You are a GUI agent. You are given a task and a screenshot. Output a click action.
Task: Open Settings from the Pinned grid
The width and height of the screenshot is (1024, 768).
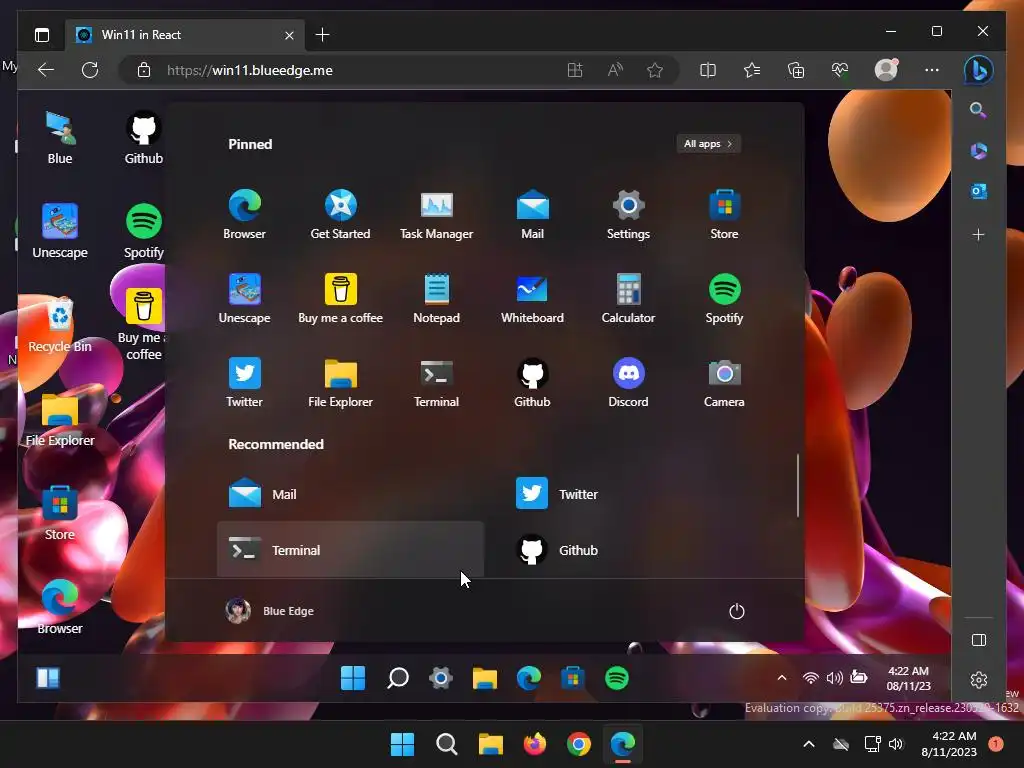[628, 214]
